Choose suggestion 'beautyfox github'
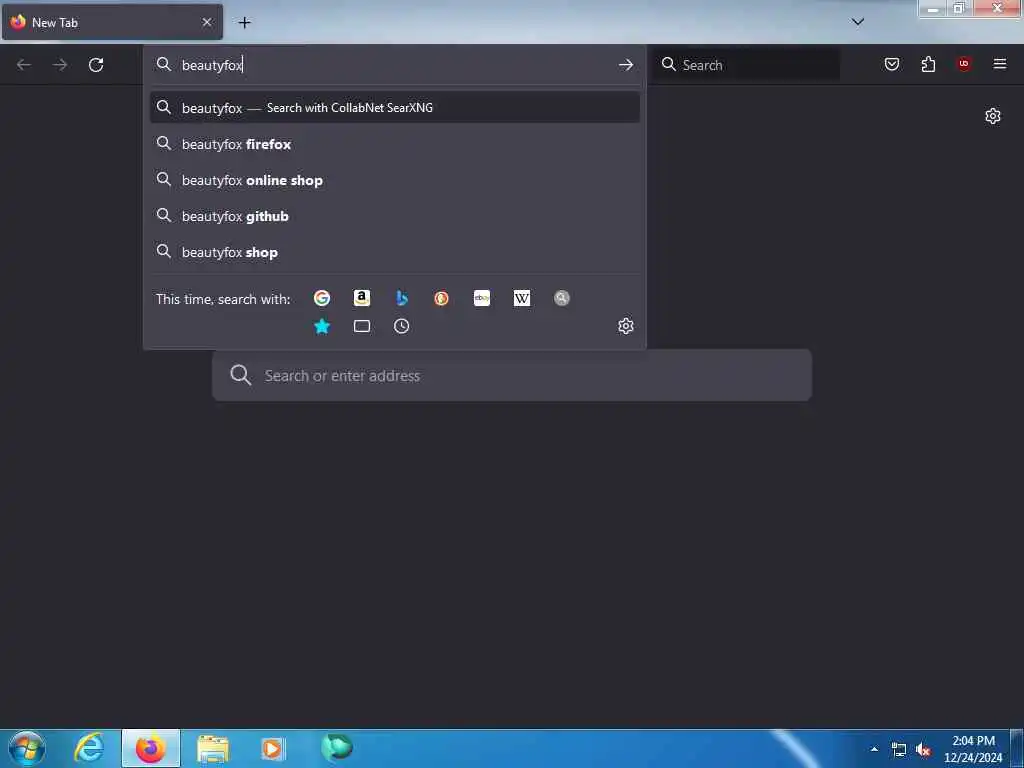Viewport: 1024px width, 768px height. (394, 216)
